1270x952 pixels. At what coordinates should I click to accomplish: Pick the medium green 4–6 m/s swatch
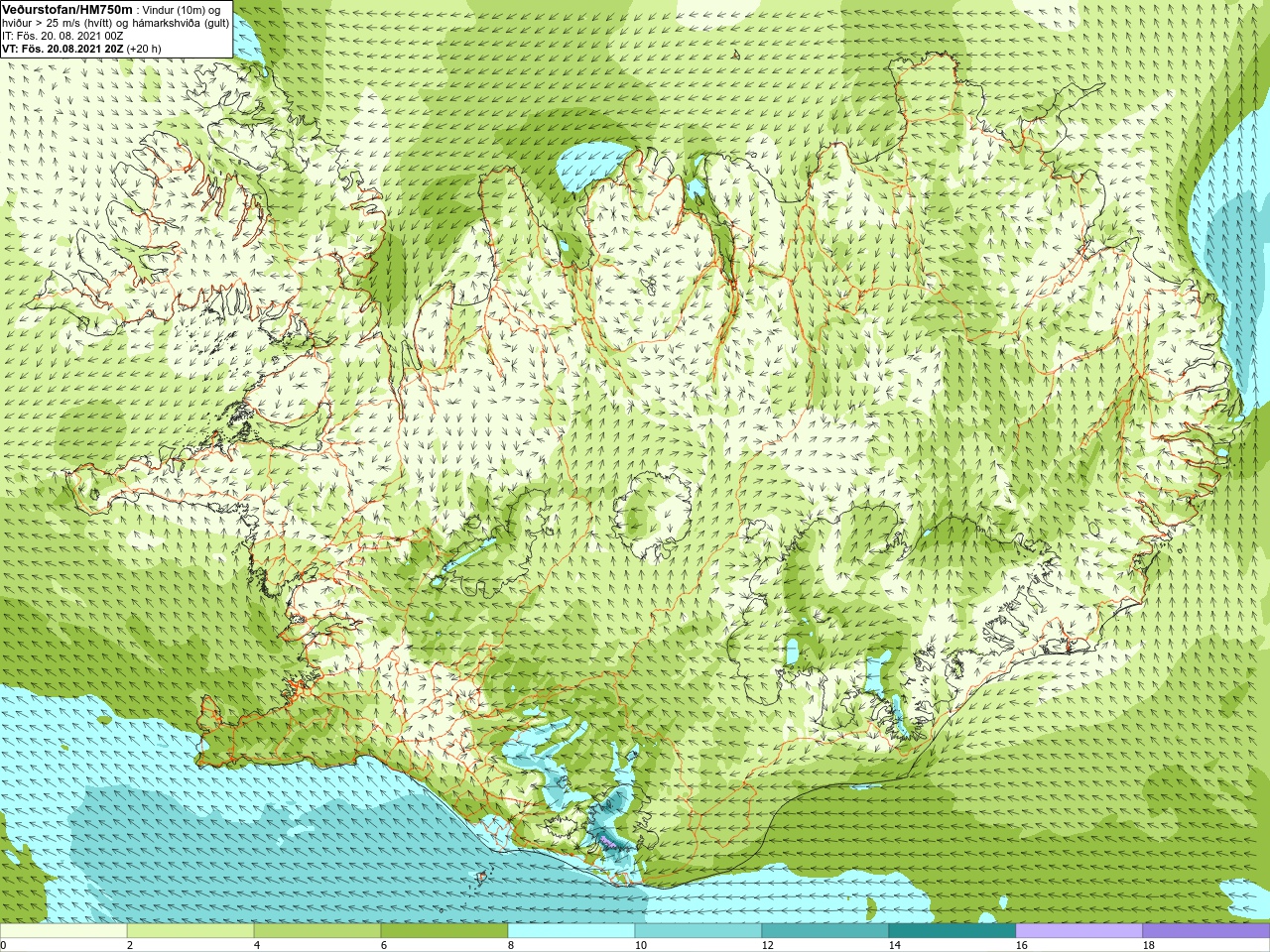(x=317, y=931)
